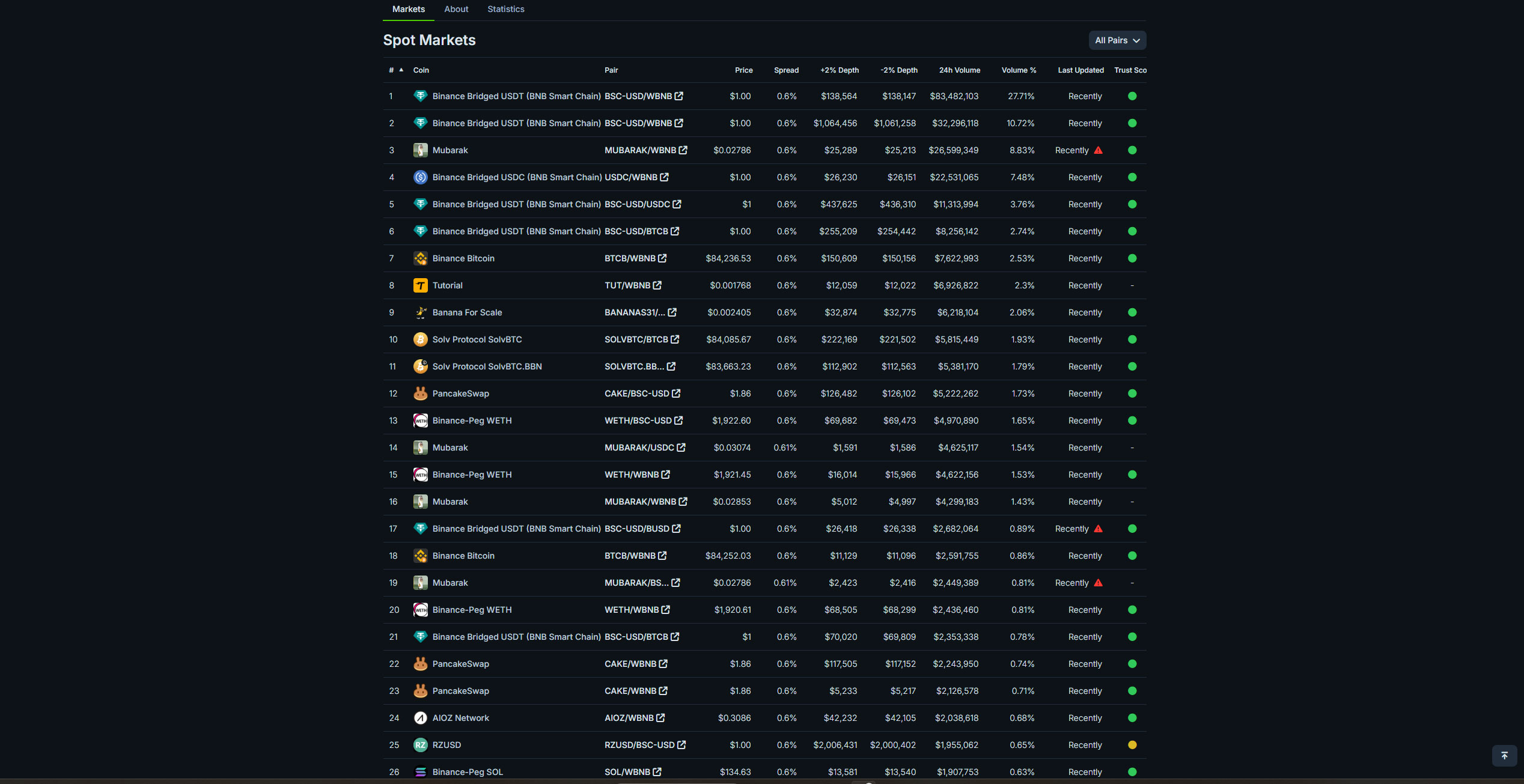Open Banana For Scale coin link

467,312
